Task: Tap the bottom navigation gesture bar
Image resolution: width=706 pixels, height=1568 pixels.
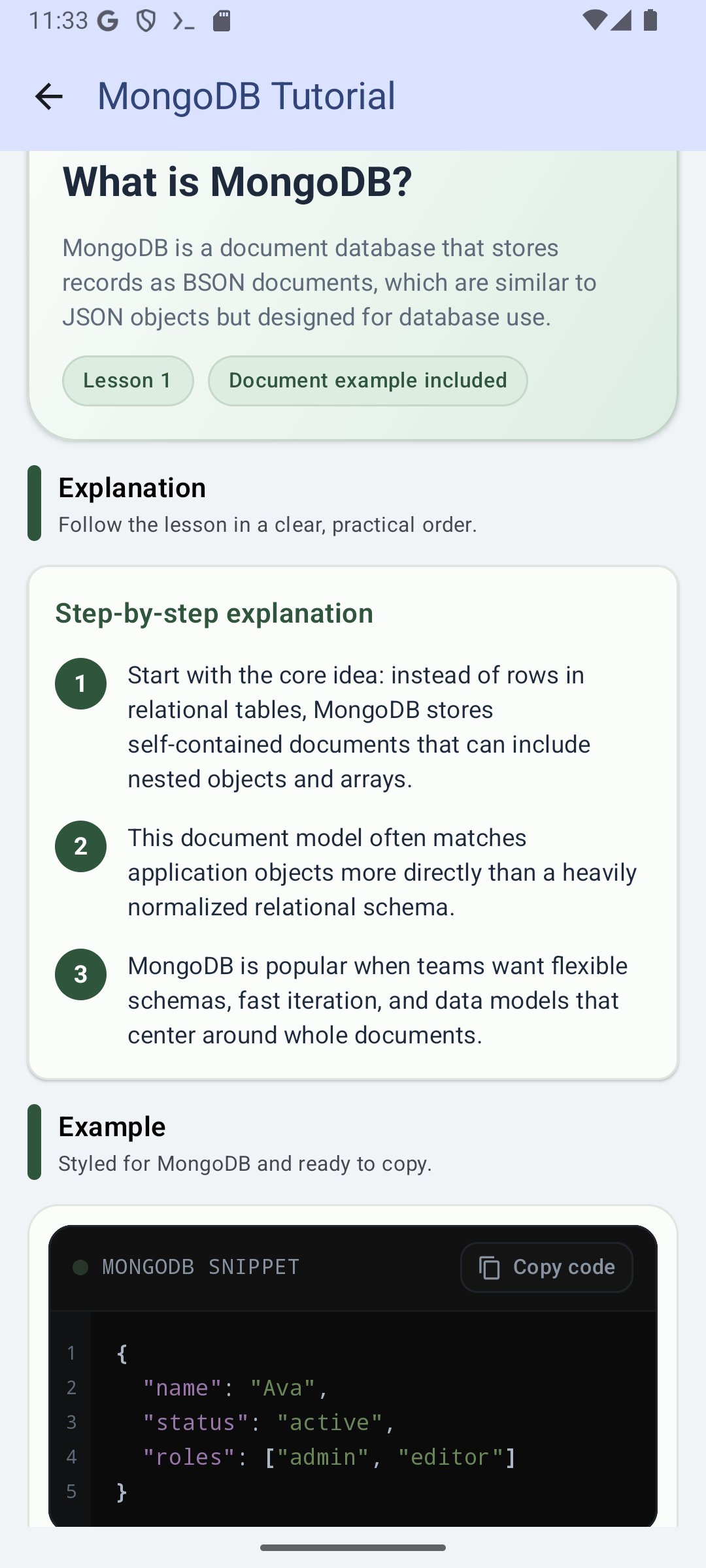Action: point(353,1548)
